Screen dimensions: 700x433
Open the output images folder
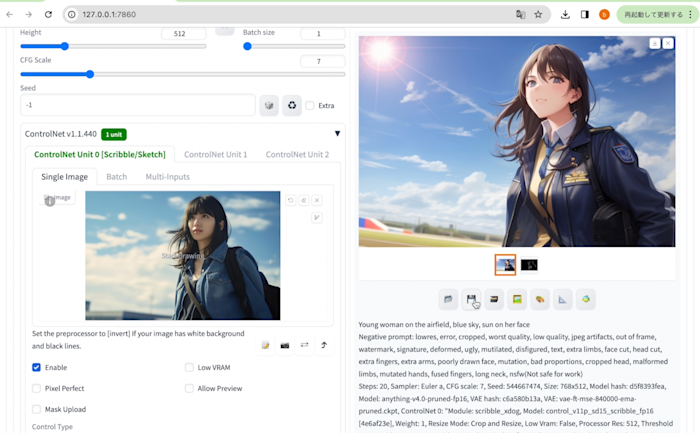coord(448,299)
